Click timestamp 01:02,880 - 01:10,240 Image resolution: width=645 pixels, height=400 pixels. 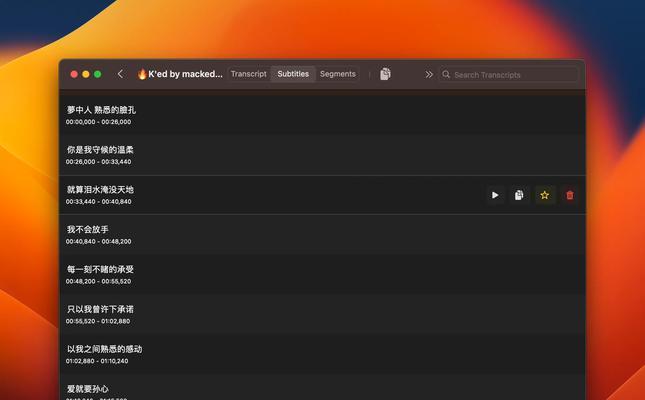coord(97,361)
